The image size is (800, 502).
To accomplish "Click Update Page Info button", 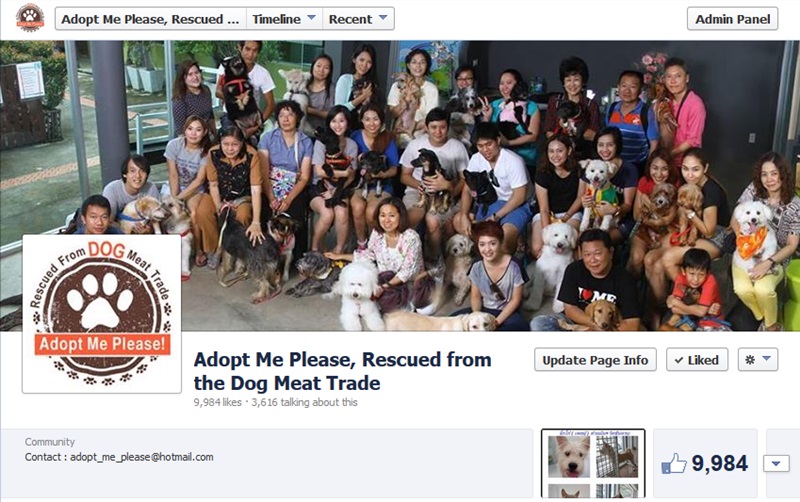I will [595, 360].
